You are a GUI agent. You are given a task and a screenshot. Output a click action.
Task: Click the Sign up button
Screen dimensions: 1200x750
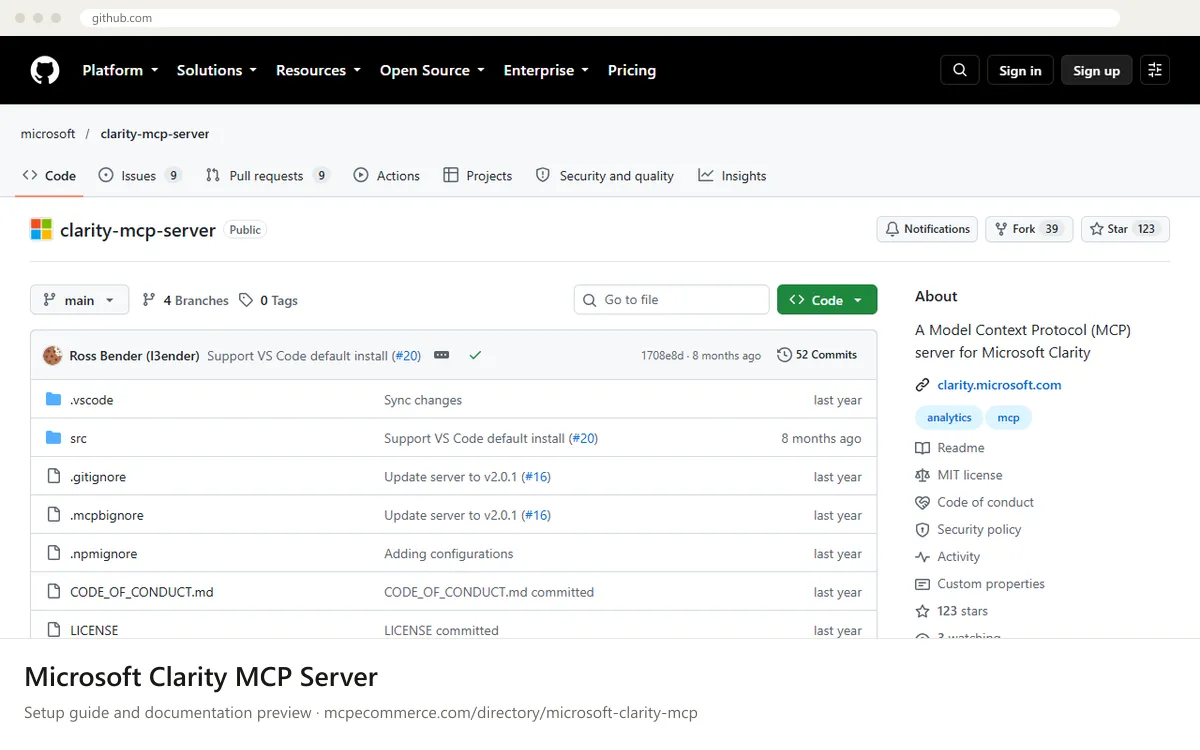pos(1097,70)
